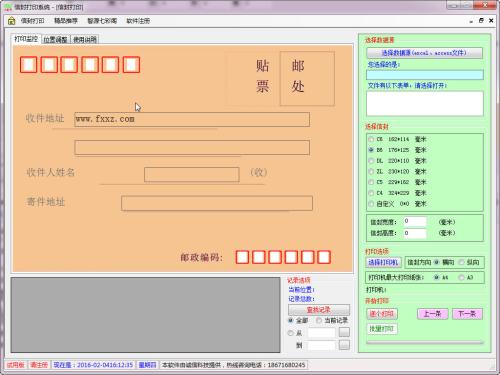
Task: Click the 星期四 status bar entry
Action: [147, 365]
